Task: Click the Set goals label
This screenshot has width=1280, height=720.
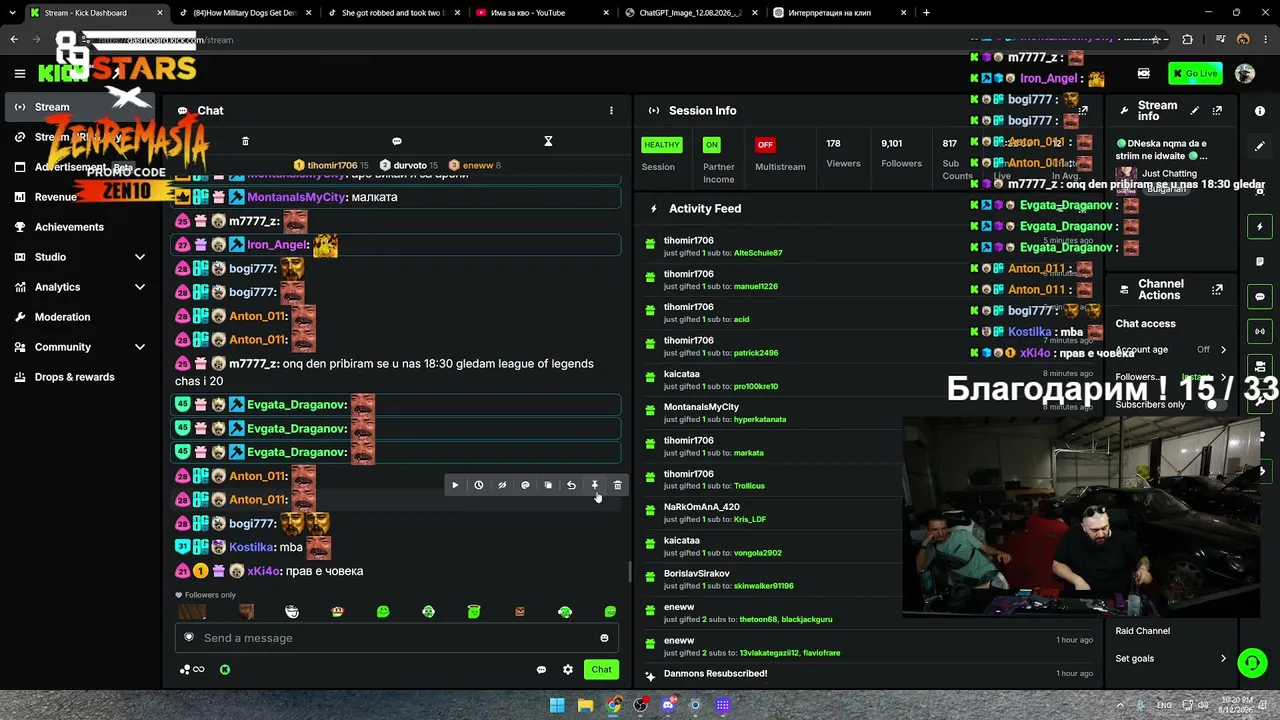Action: 1135,658
